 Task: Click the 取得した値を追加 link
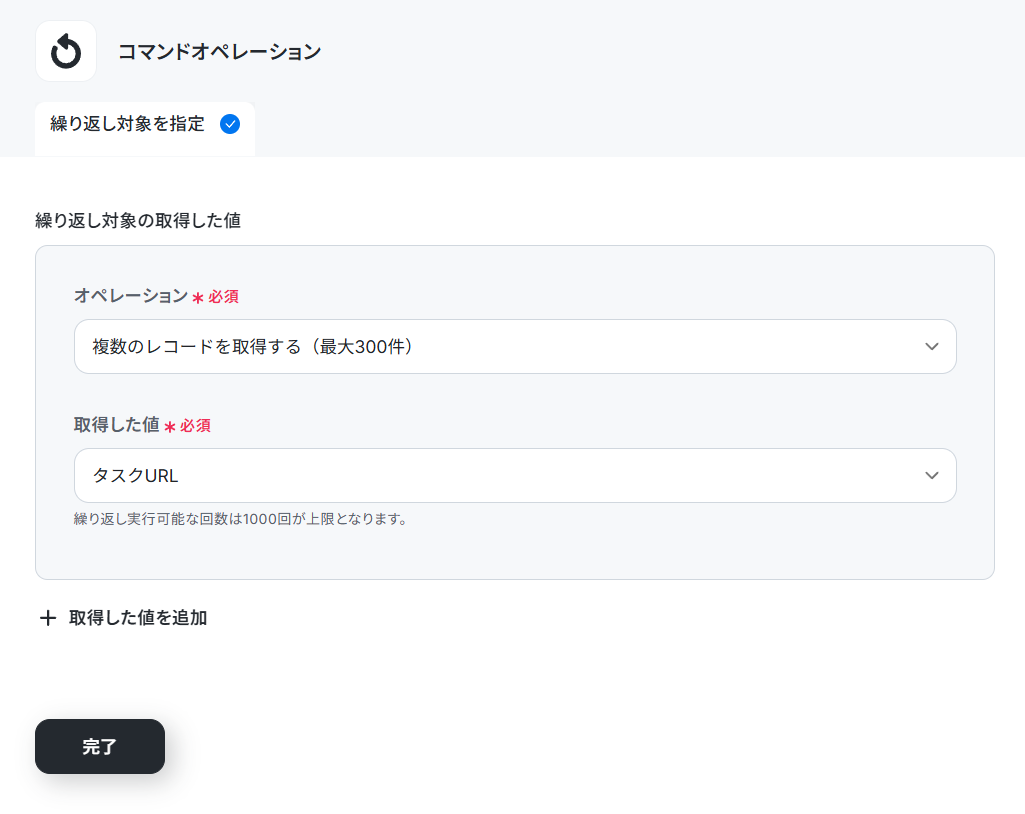point(138,618)
